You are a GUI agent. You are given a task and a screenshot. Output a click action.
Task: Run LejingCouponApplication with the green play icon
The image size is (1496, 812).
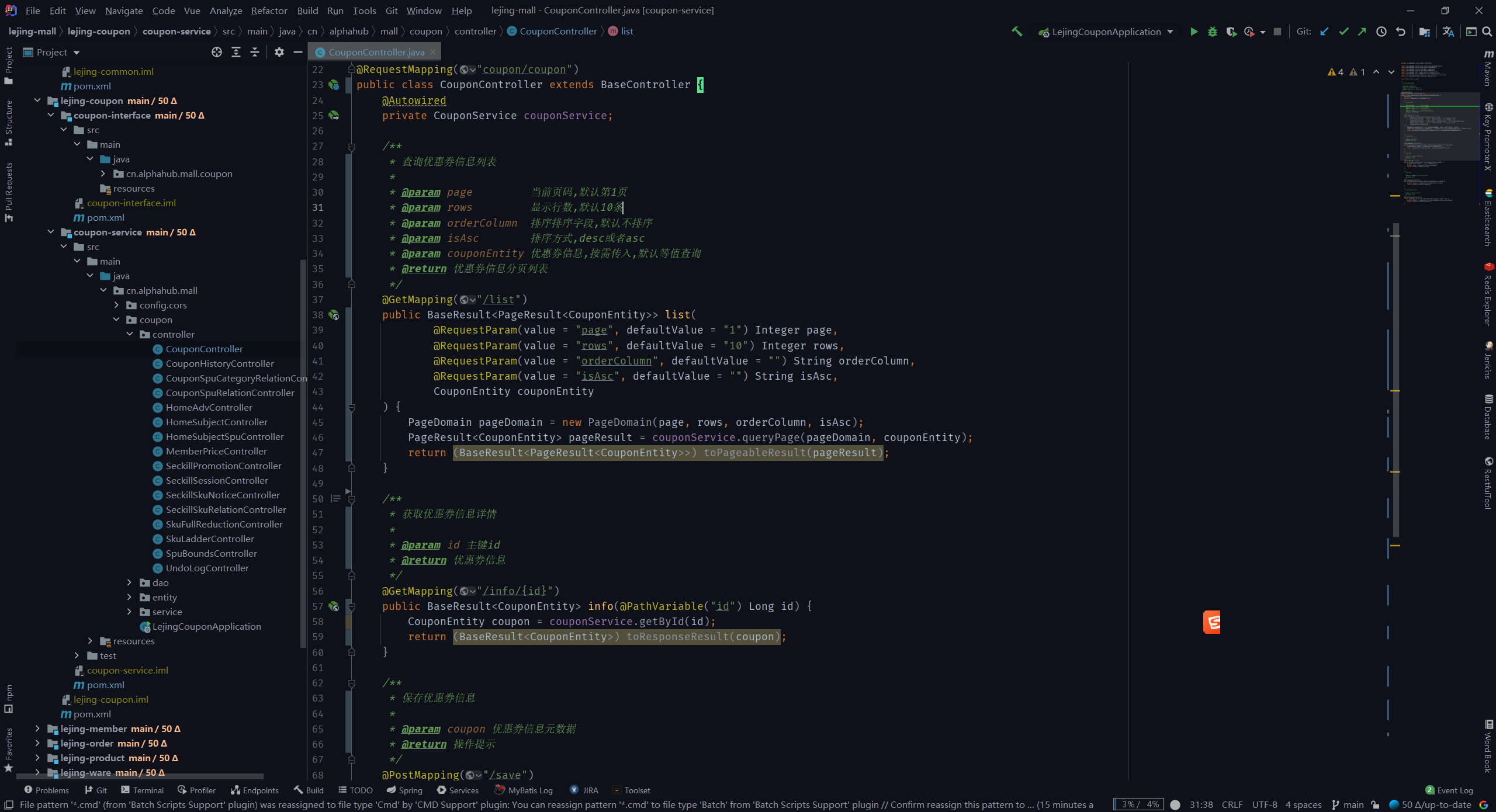tap(1194, 32)
